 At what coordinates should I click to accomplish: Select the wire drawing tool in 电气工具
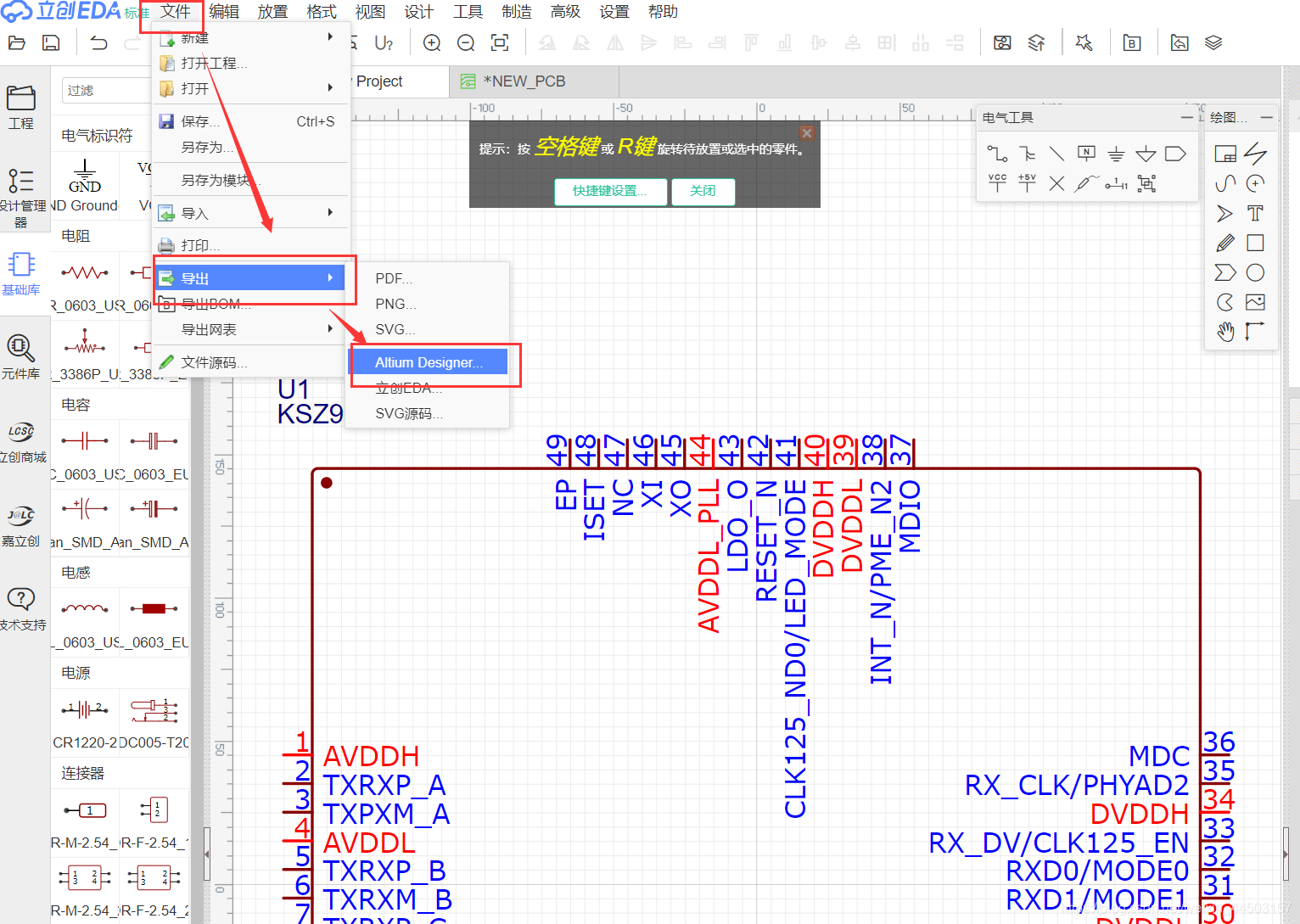[997, 154]
